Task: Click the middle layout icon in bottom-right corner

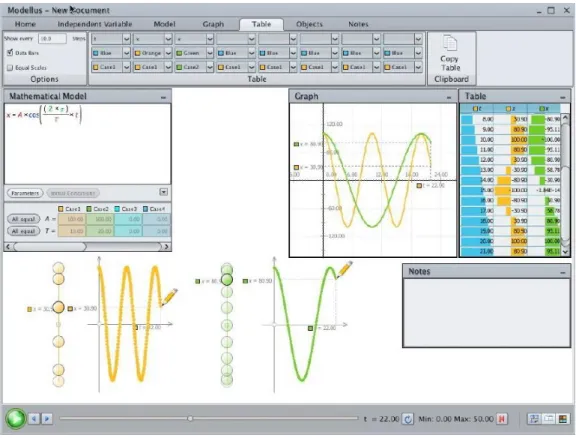Action: 548,419
